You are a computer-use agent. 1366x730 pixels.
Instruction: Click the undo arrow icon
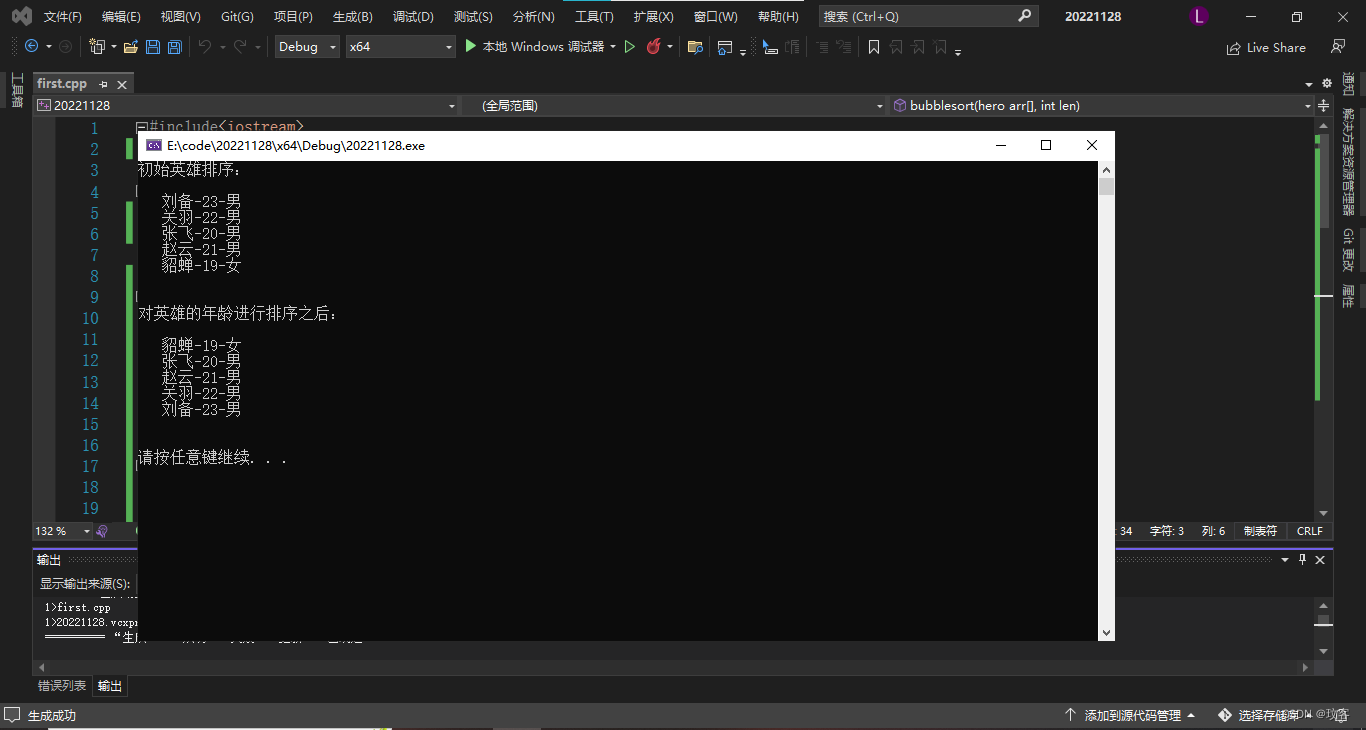(x=205, y=47)
